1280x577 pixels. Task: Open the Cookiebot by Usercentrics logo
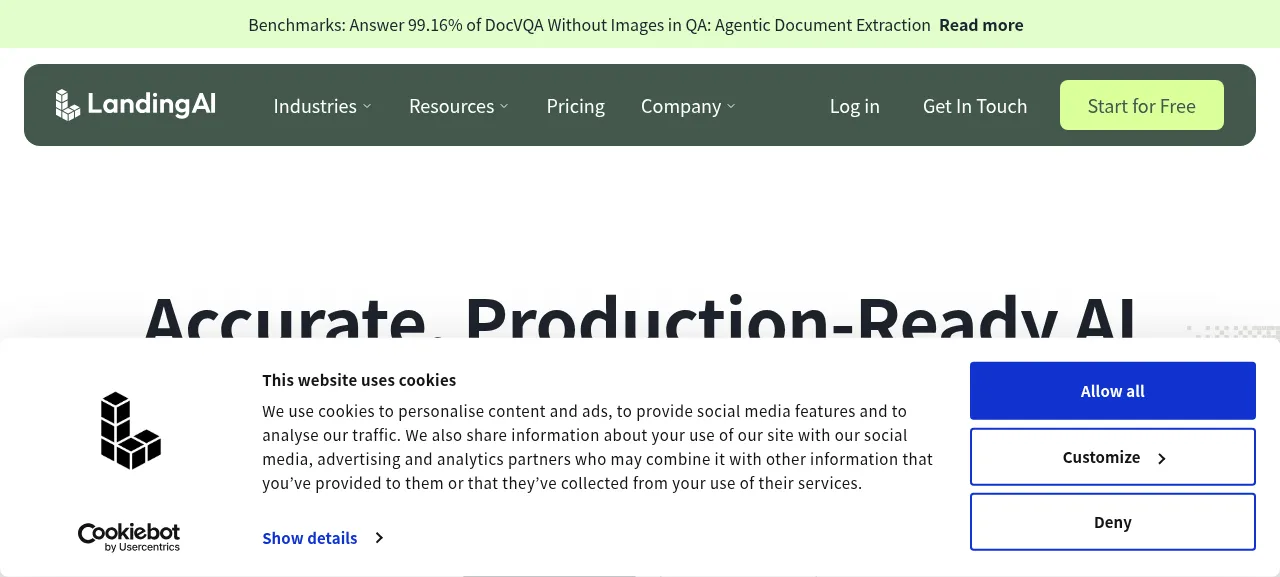click(x=129, y=537)
